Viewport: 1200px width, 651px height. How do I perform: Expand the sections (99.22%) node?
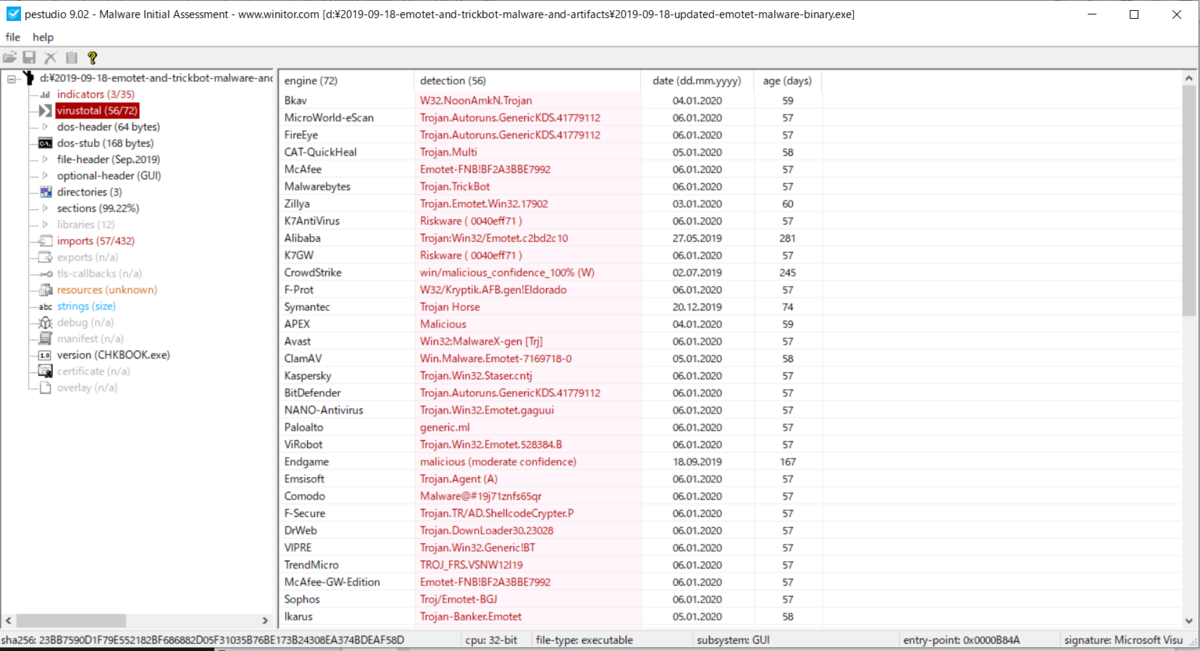pos(45,208)
